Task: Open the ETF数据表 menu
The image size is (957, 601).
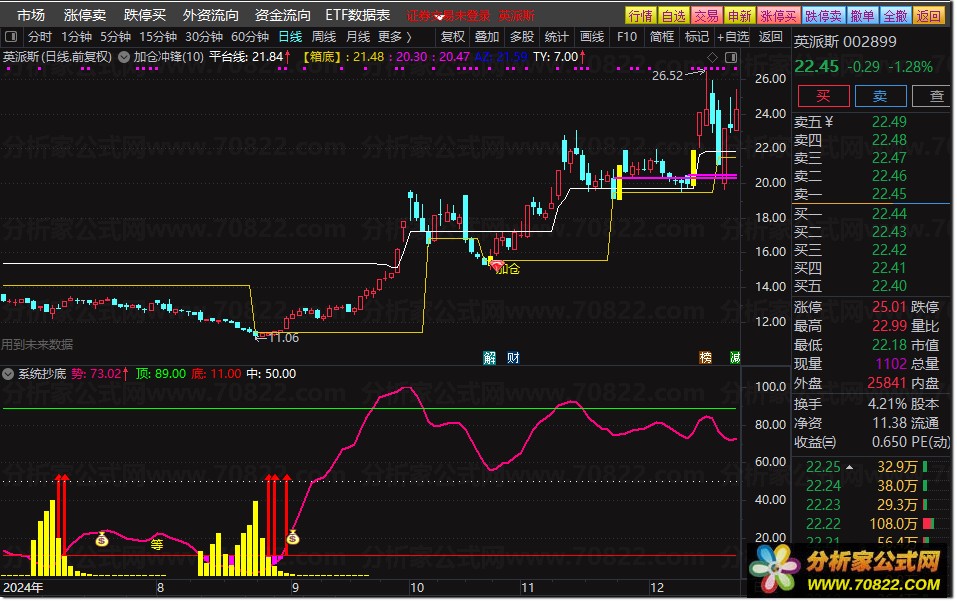Action: 358,15
